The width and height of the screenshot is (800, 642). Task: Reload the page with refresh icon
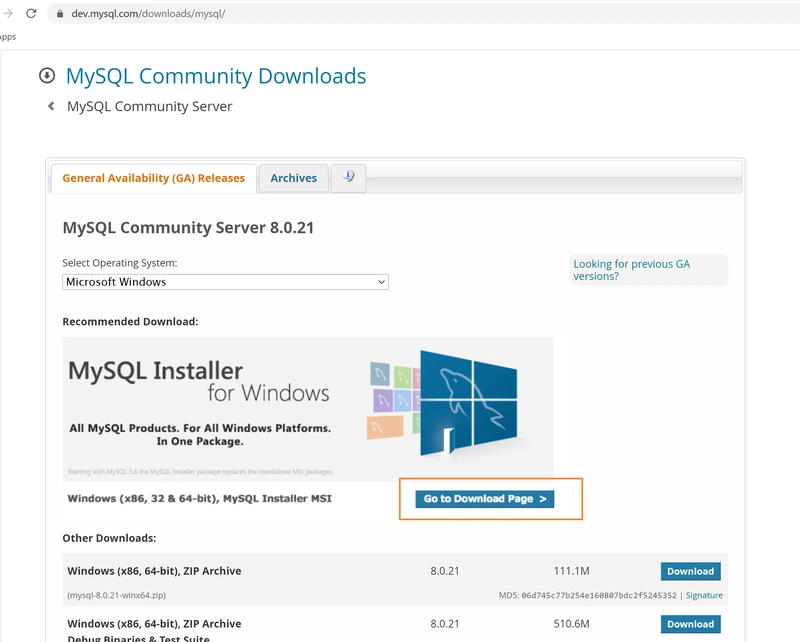click(31, 13)
